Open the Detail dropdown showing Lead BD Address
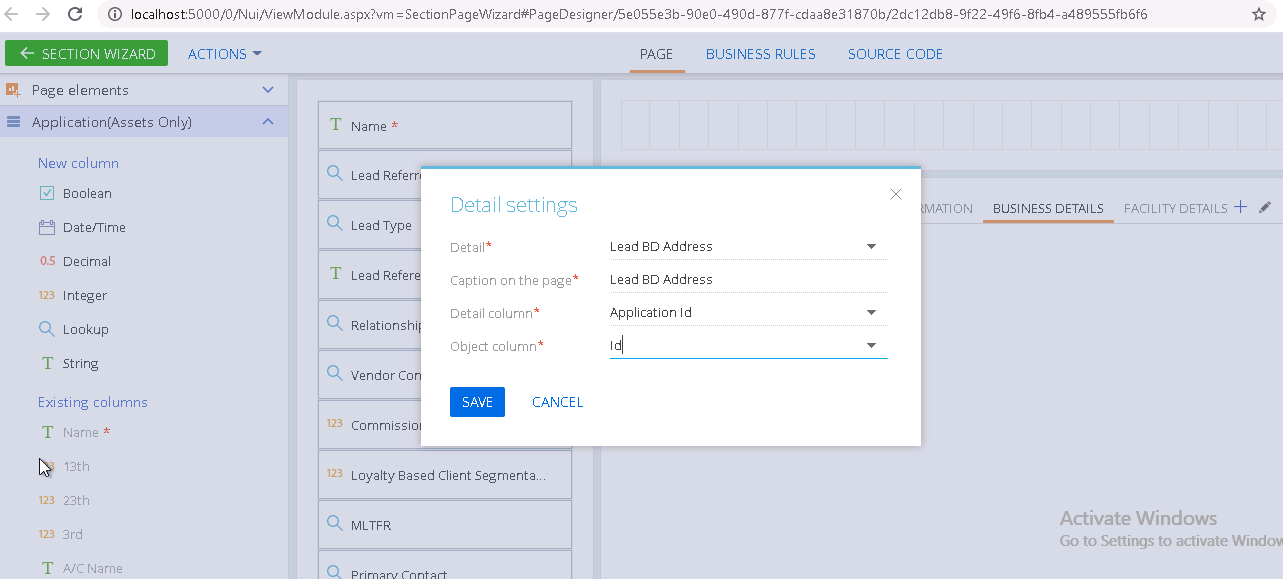 (748, 246)
